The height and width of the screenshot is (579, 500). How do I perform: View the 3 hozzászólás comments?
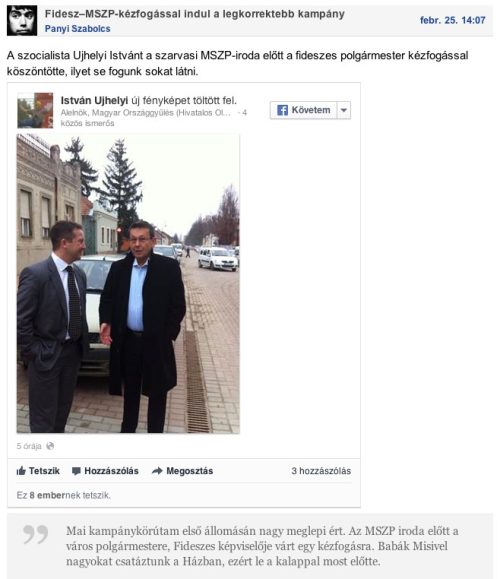pyautogui.click(x=321, y=471)
